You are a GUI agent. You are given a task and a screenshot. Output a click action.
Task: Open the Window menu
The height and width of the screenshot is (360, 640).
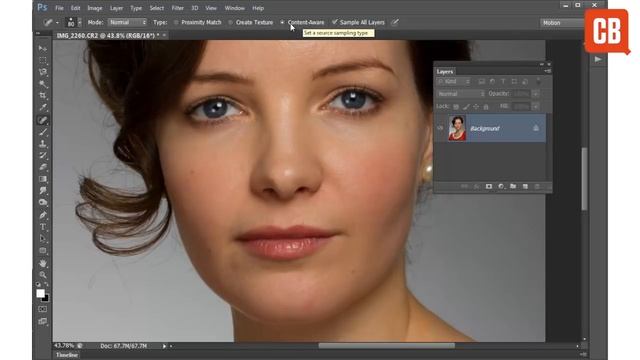click(x=235, y=8)
